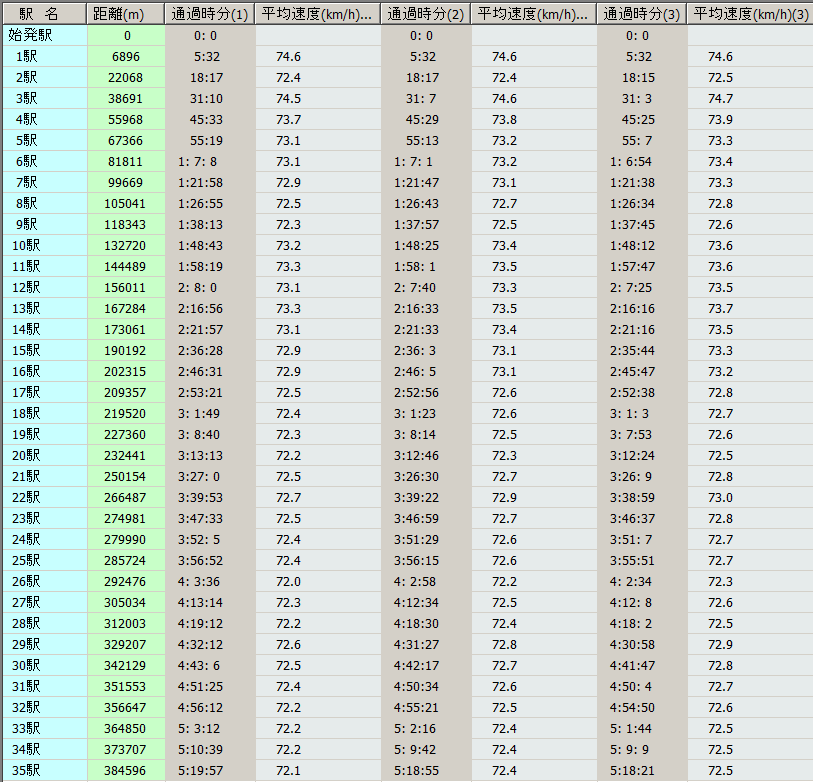Click passing time 3:38:59
813x782 pixels.
[633, 498]
